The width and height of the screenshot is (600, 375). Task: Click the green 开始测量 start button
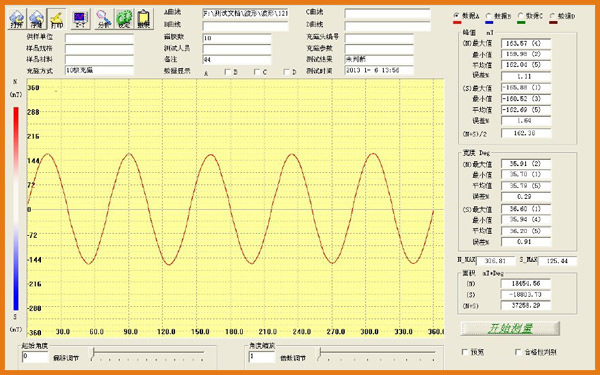(510, 328)
